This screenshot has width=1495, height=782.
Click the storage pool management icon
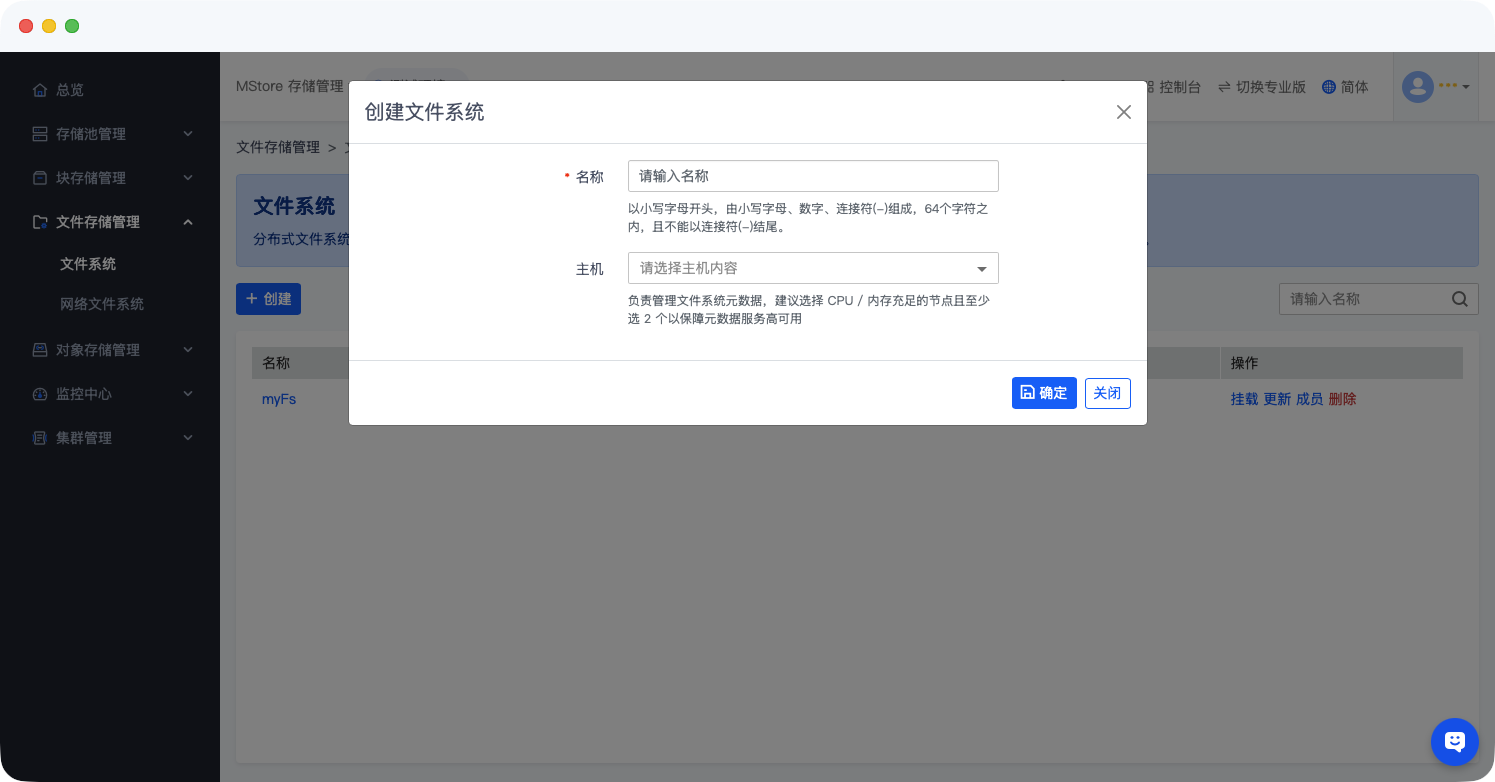point(40,134)
